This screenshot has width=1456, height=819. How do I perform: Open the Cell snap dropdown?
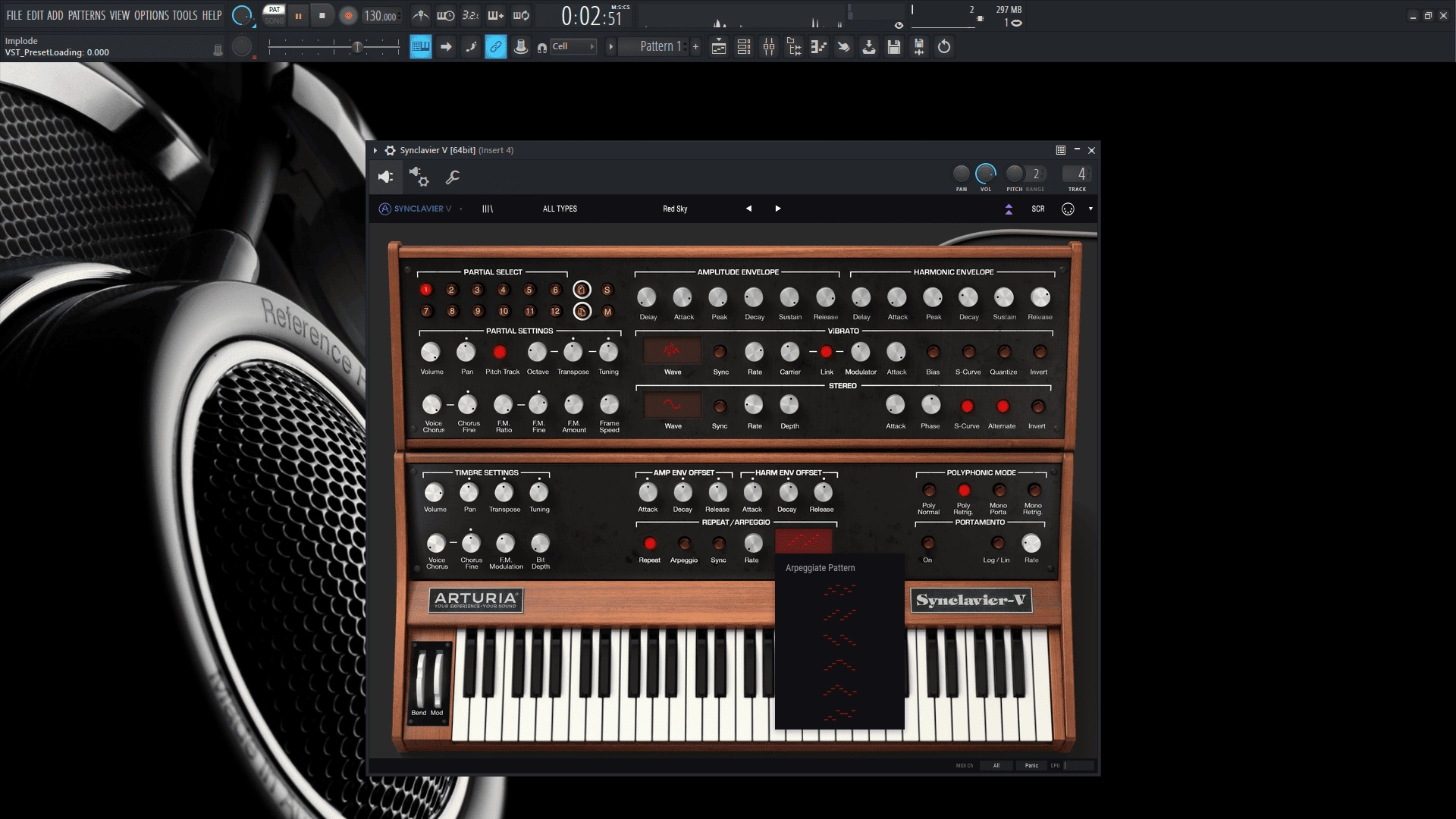click(573, 47)
